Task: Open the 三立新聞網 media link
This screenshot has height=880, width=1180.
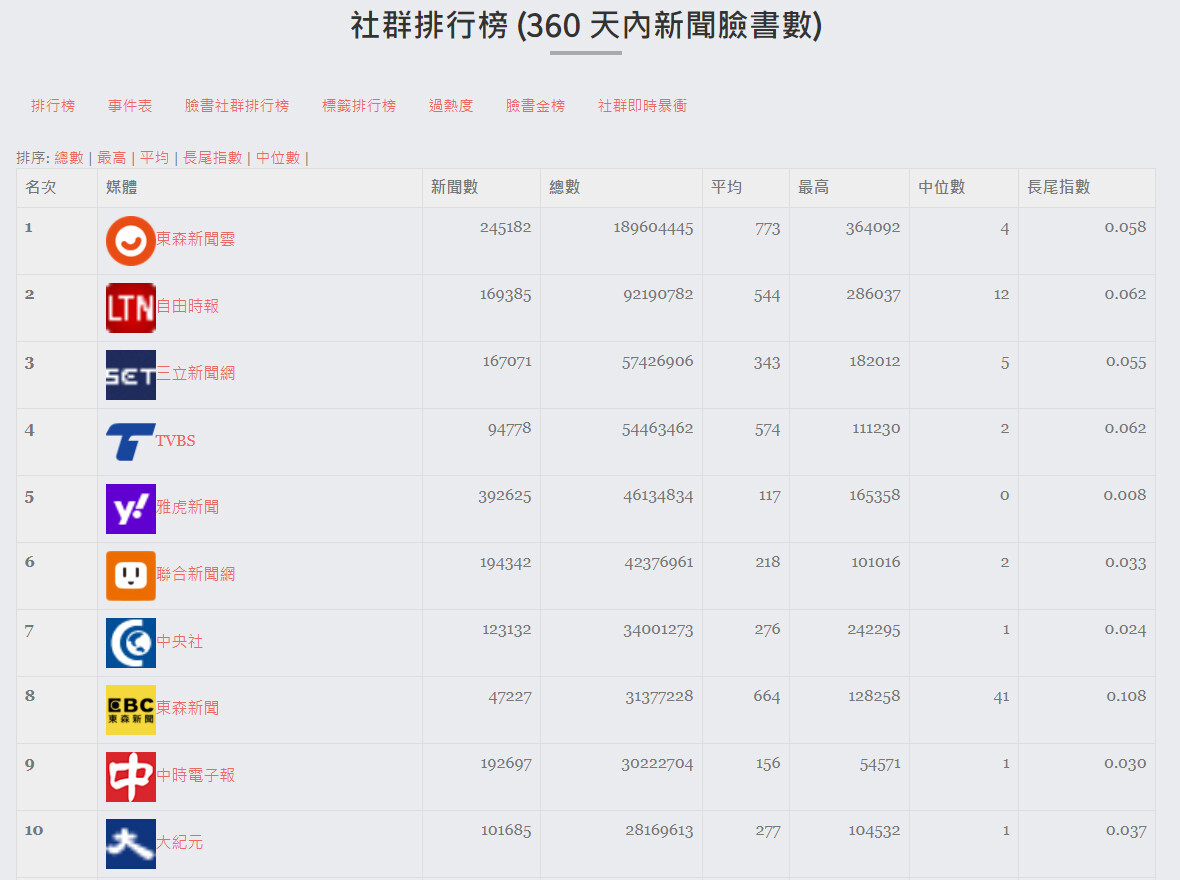Action: pyautogui.click(x=196, y=373)
